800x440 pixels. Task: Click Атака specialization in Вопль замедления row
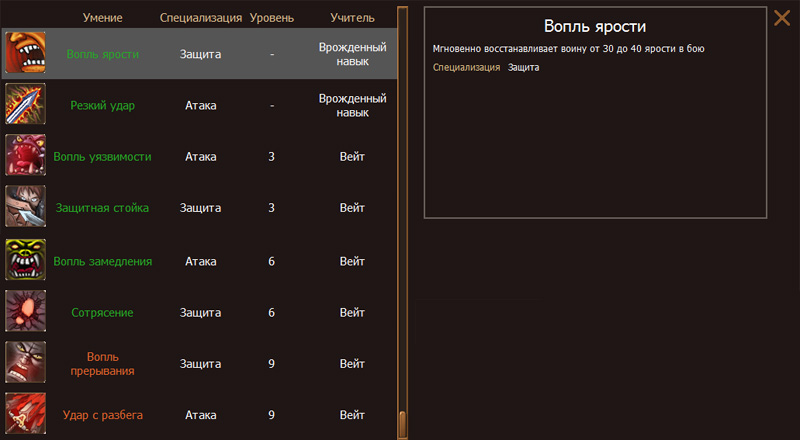(x=201, y=261)
